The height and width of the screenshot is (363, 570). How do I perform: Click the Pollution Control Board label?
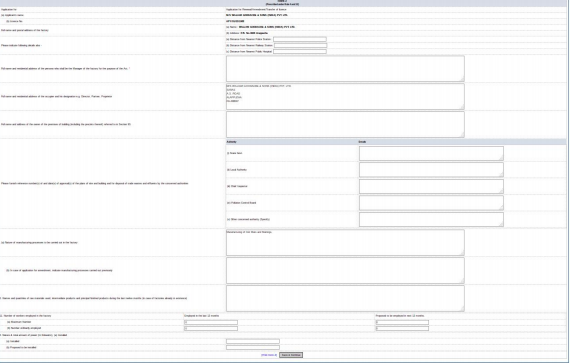[x=242, y=203]
